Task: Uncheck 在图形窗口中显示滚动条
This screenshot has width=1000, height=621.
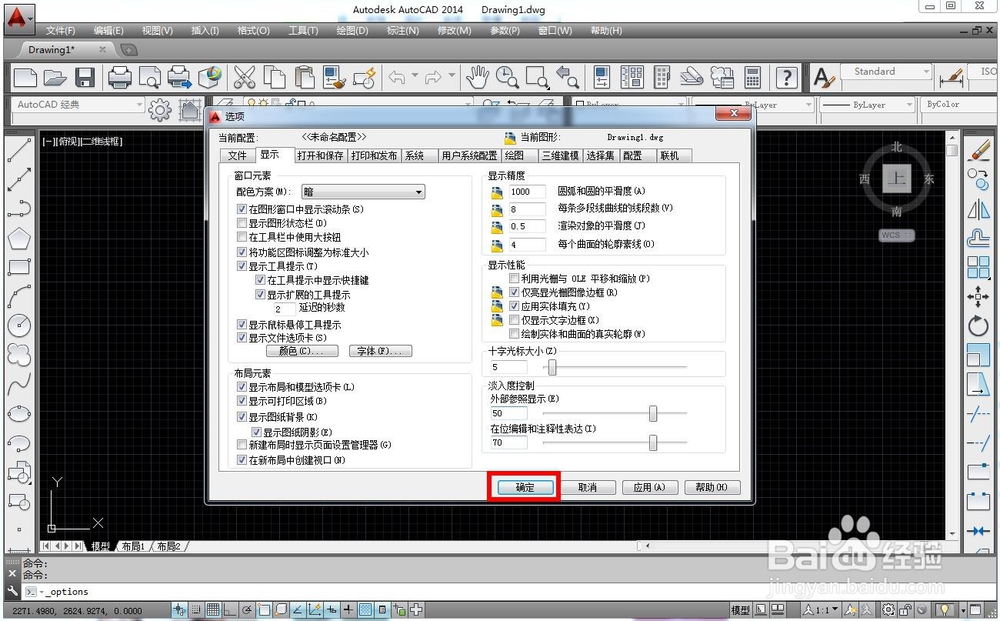Action: [x=240, y=211]
